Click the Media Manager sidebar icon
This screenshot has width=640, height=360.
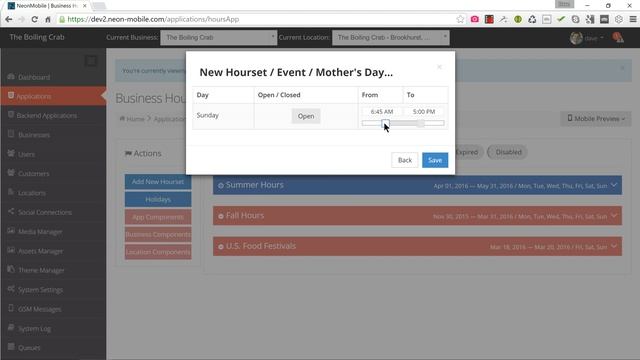pyautogui.click(x=11, y=231)
